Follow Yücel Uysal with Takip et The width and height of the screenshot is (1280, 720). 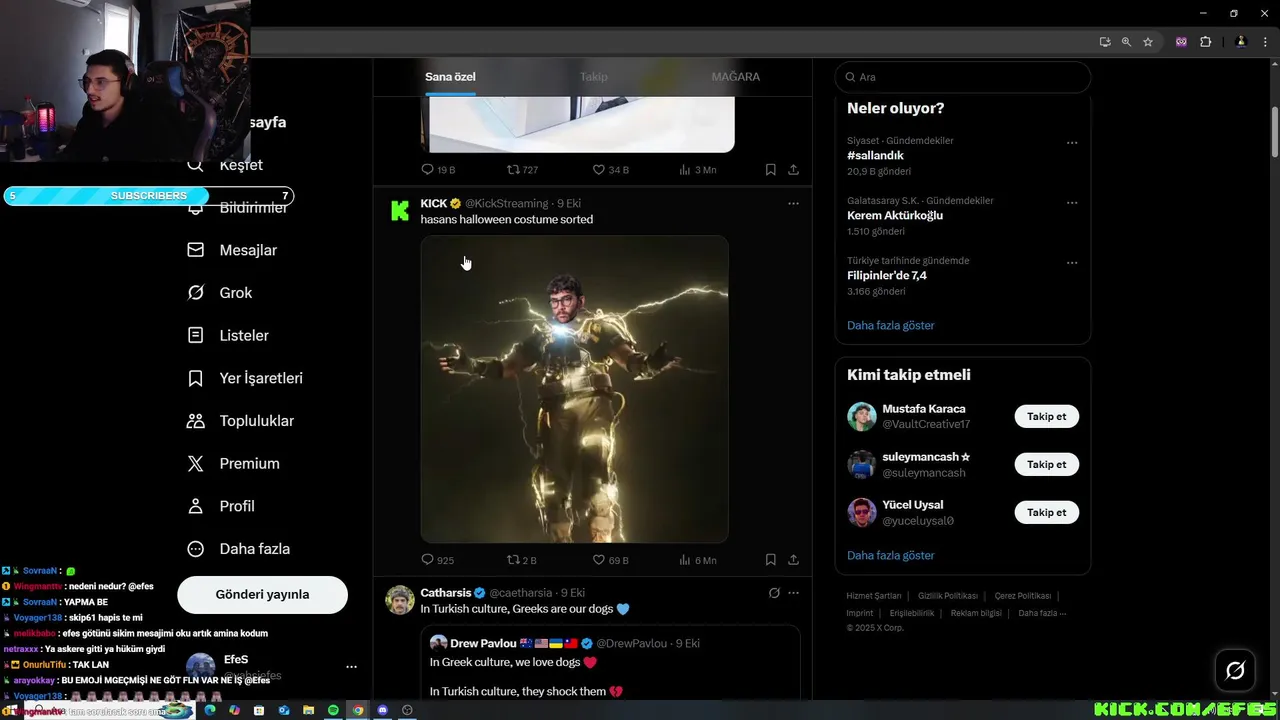1047,513
